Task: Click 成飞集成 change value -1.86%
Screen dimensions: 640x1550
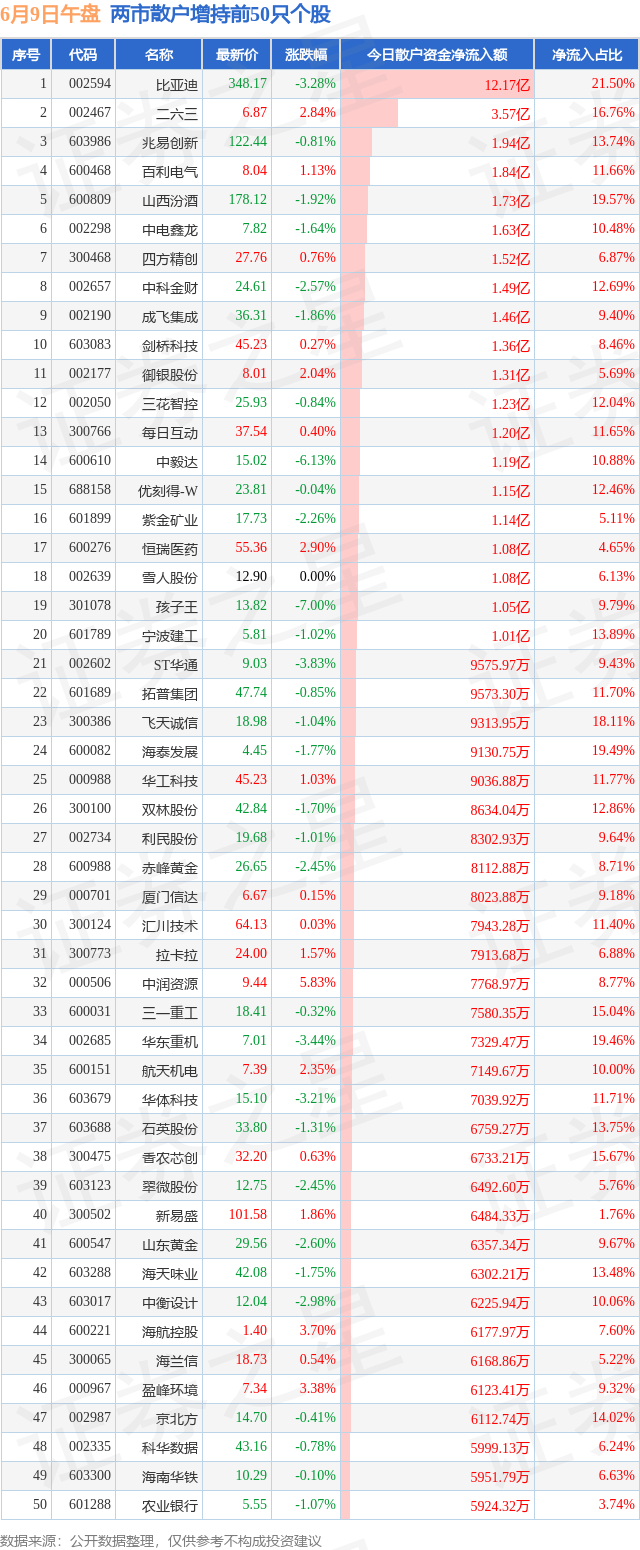Action: click(x=316, y=316)
